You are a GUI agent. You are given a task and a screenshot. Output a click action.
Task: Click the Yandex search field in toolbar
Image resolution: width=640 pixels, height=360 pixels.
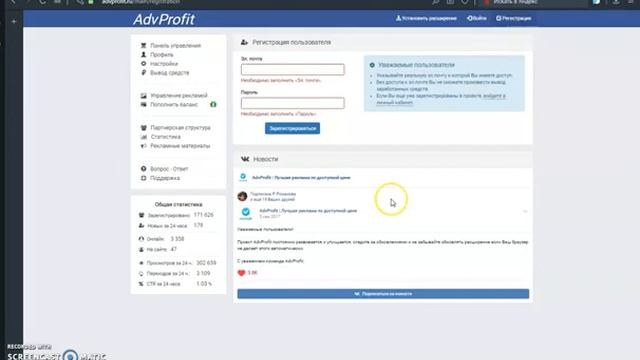(x=535, y=2)
